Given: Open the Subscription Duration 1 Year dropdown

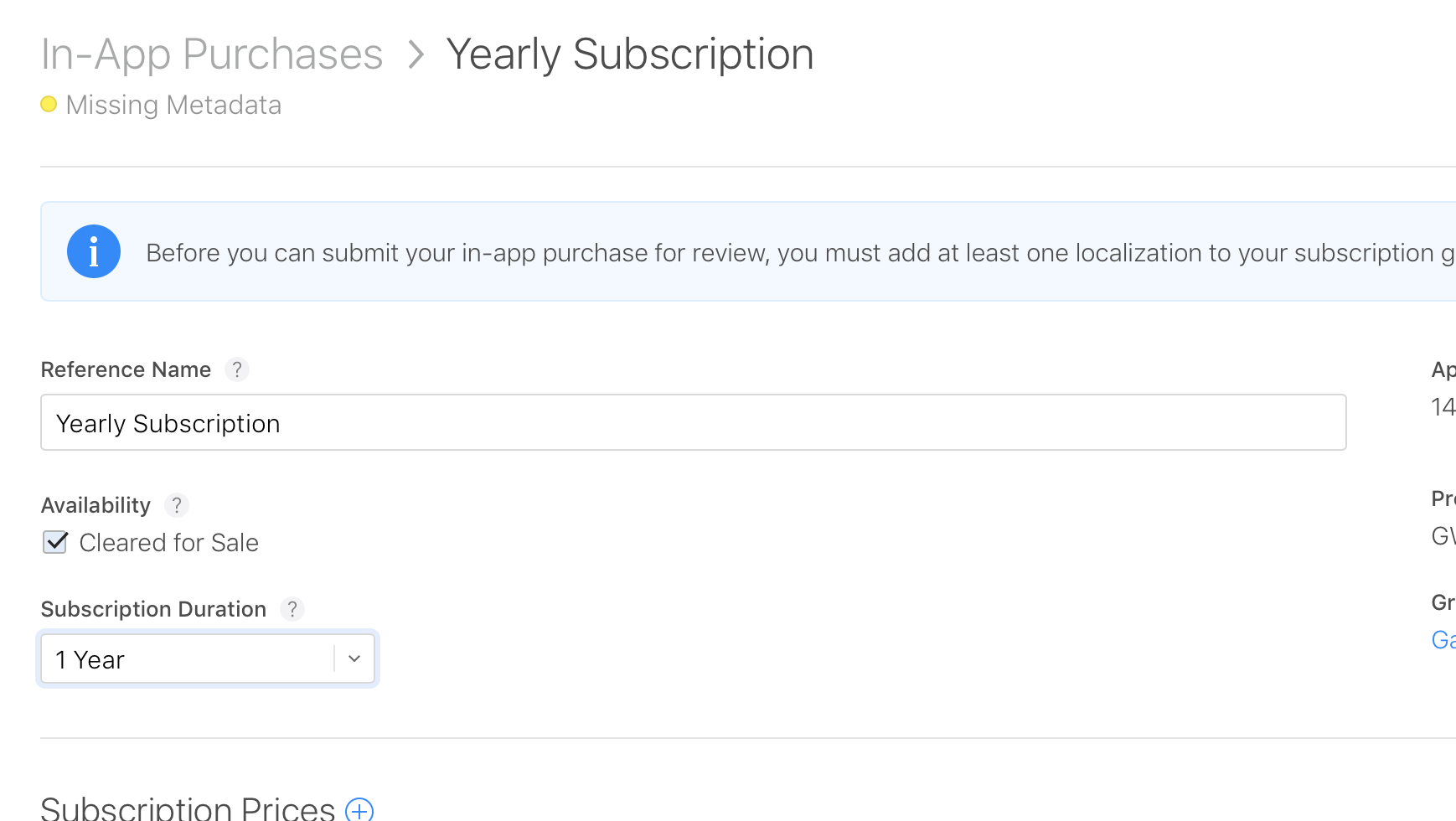Looking at the screenshot, I should click(x=193, y=659).
